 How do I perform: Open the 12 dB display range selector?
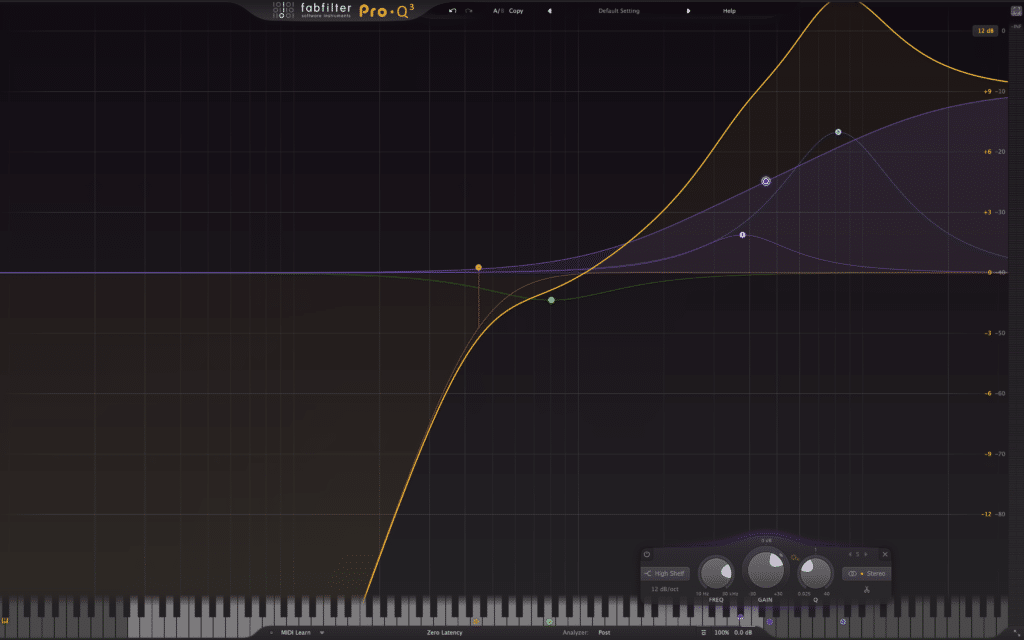(x=985, y=31)
